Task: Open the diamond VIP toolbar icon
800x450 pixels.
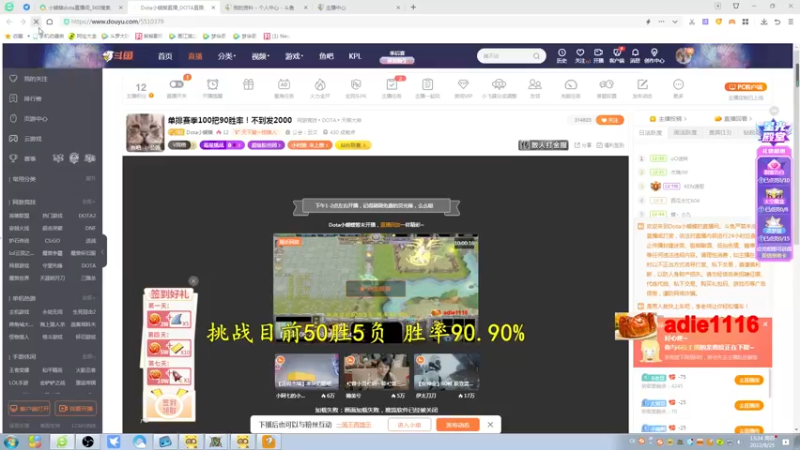Action: click(463, 88)
